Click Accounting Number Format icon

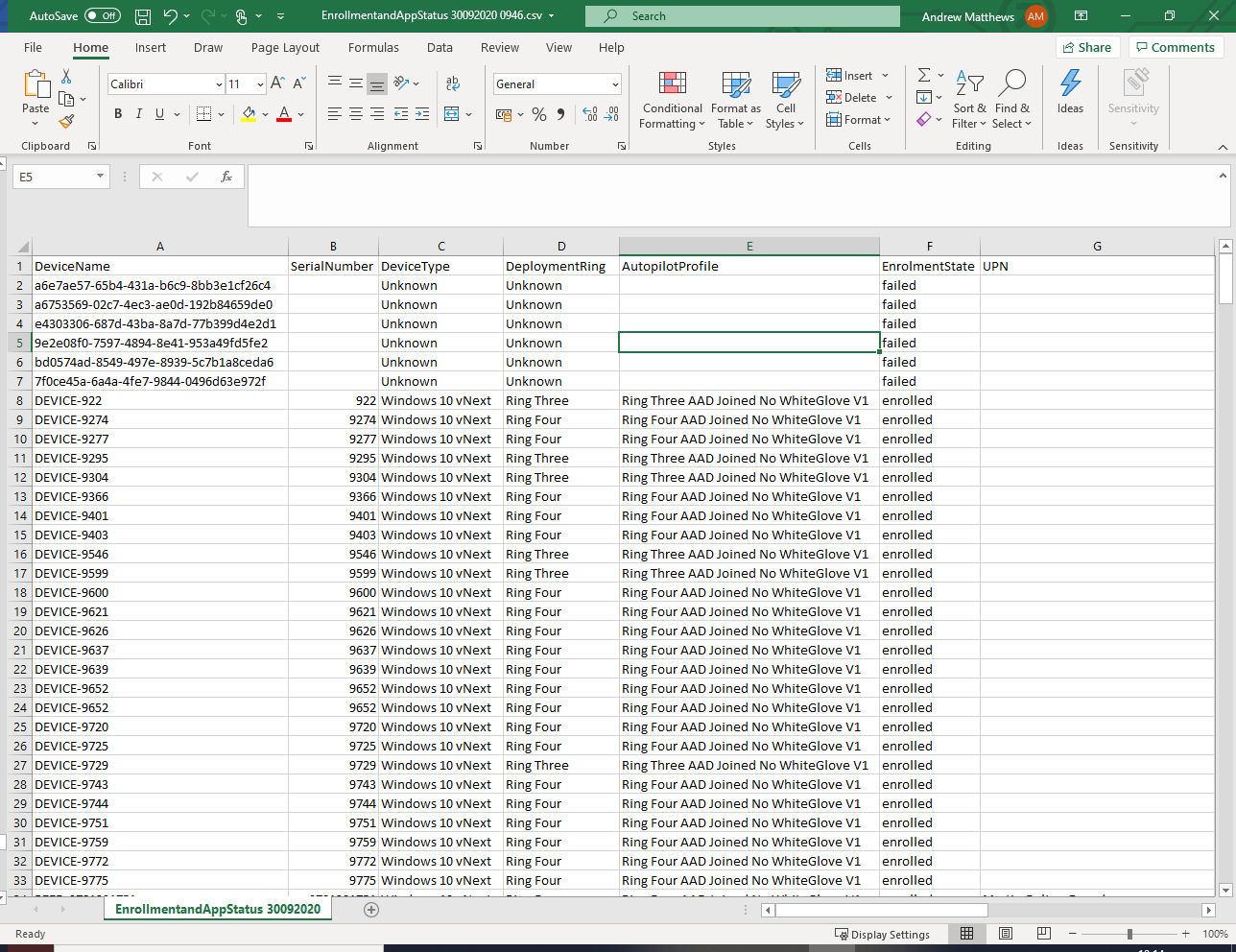point(504,114)
